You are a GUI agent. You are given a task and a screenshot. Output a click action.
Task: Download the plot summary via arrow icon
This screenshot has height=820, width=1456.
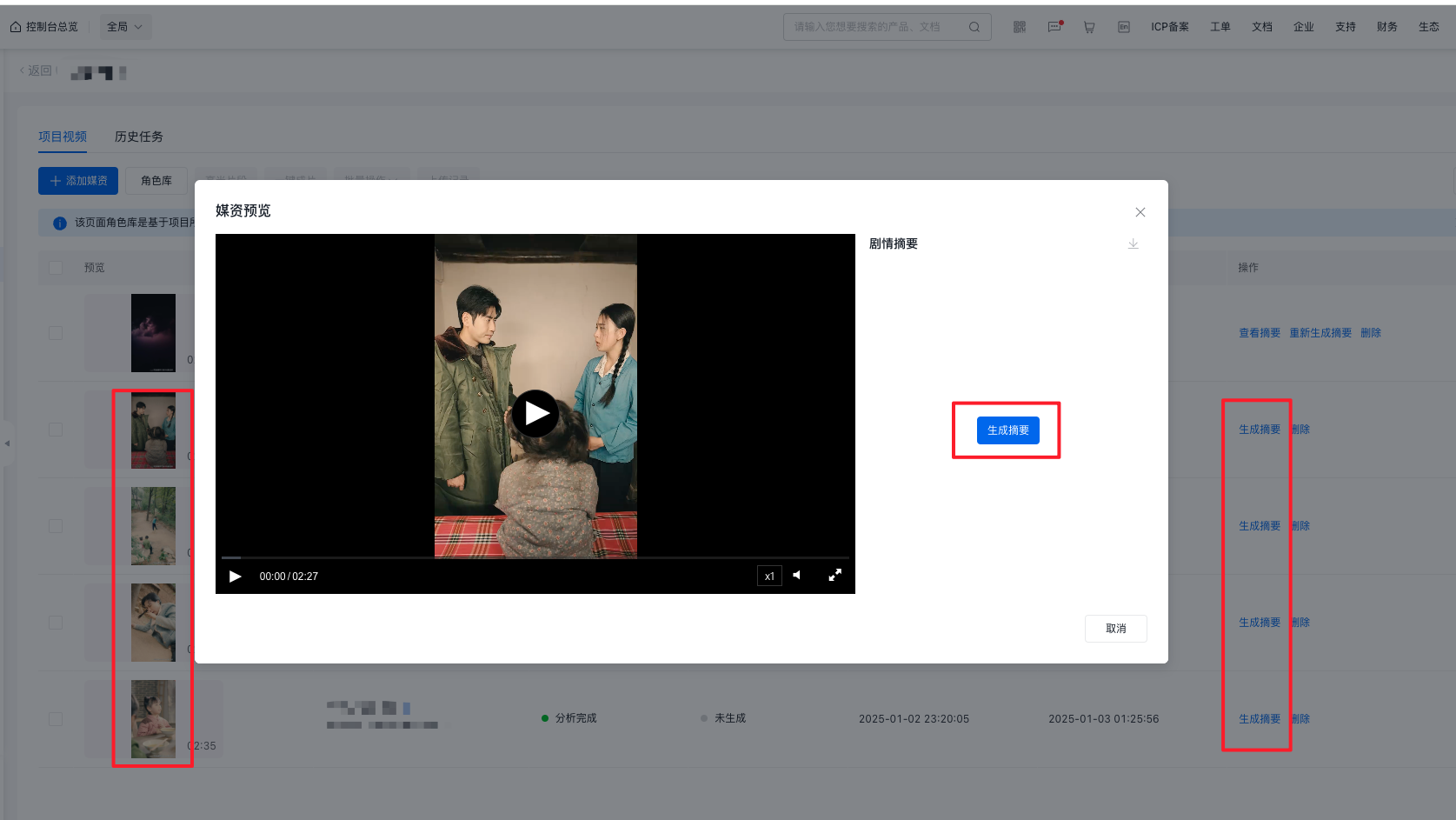(x=1134, y=243)
